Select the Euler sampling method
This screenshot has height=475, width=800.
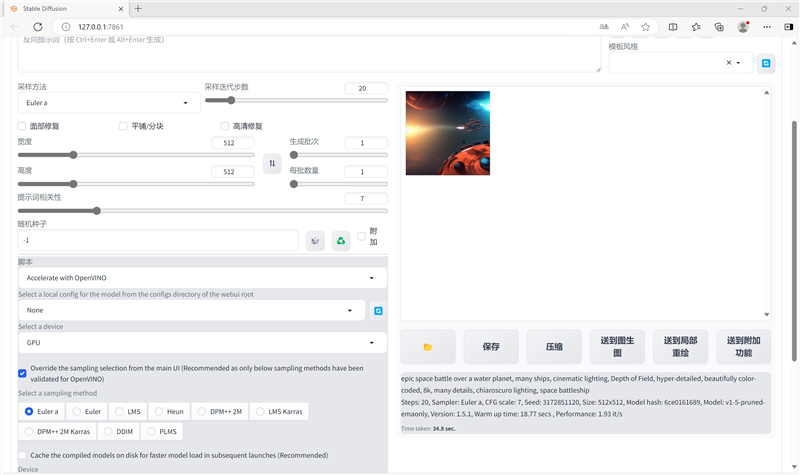pyautogui.click(x=87, y=412)
